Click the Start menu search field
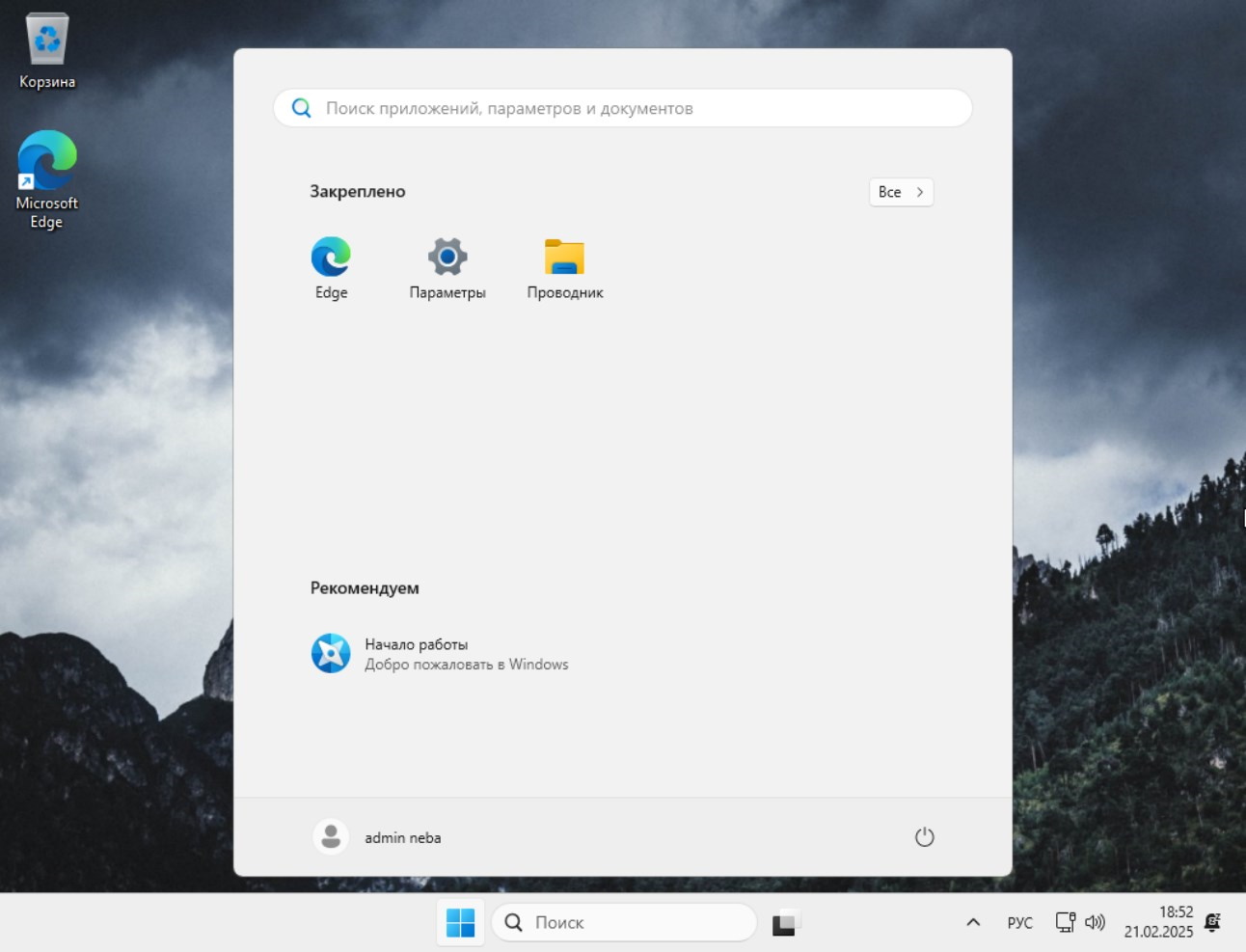The height and width of the screenshot is (952, 1246). pos(623,108)
